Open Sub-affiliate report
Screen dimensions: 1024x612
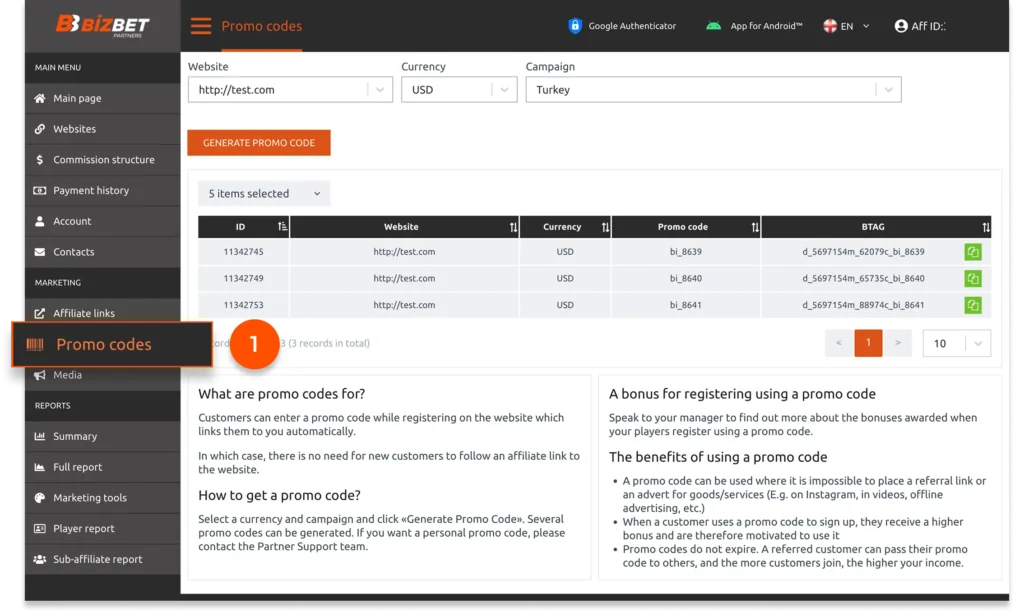(x=103, y=559)
